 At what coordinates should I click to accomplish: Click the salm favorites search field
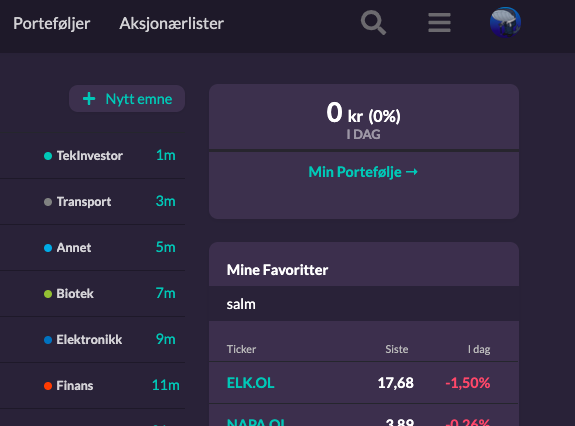[364, 304]
